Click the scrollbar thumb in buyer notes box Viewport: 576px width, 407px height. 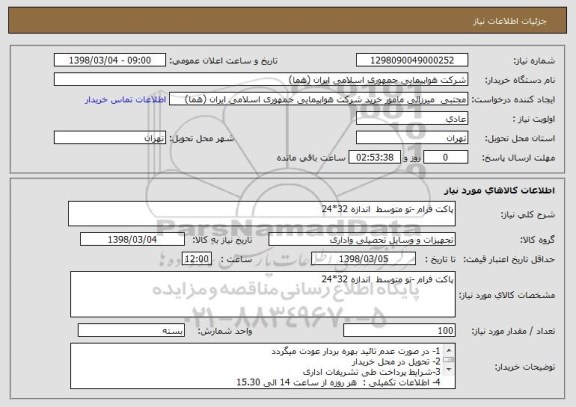[449, 360]
